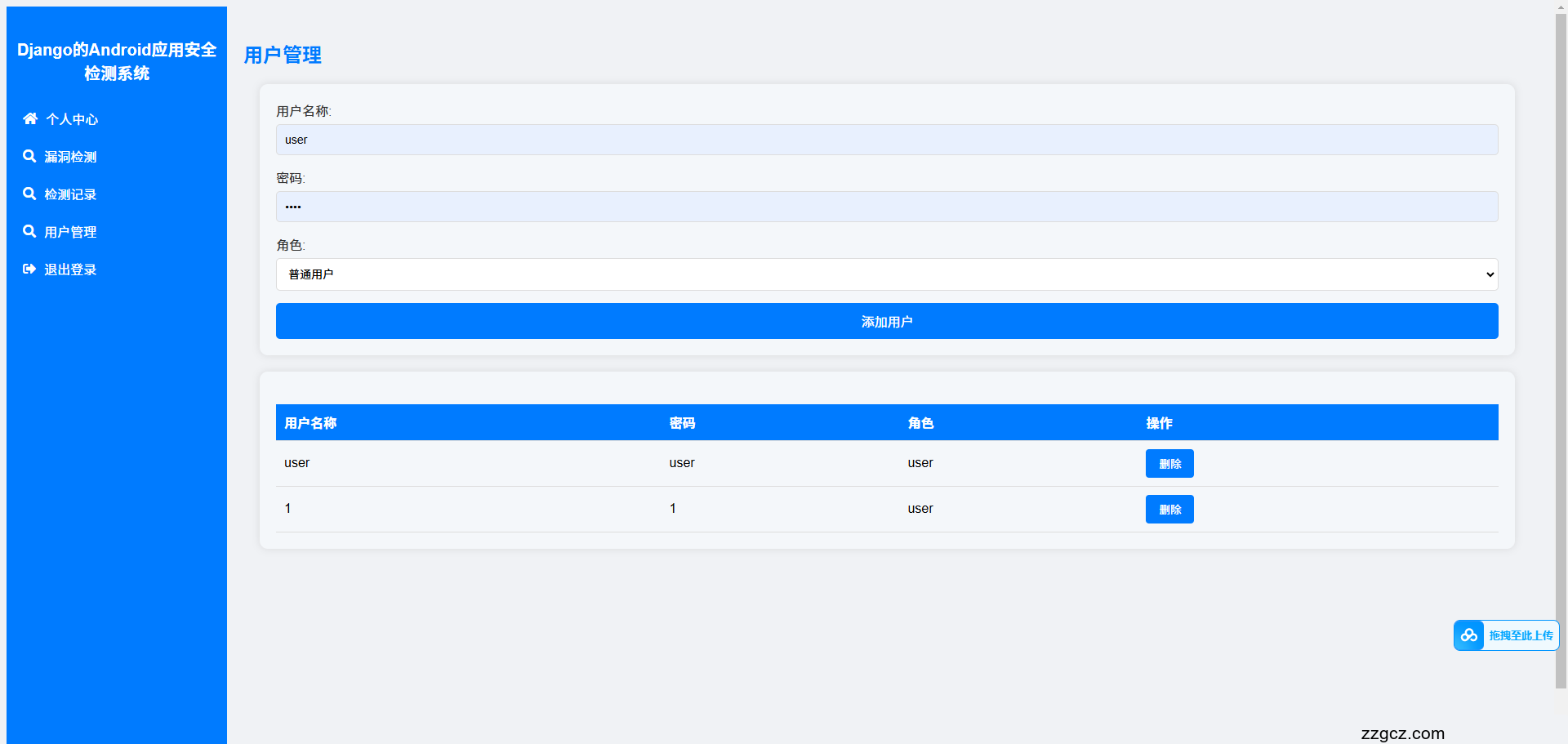Image resolution: width=1568 pixels, height=744 pixels.
Task: Click the magnifier icon beside 用户管理
Action: pos(29,231)
